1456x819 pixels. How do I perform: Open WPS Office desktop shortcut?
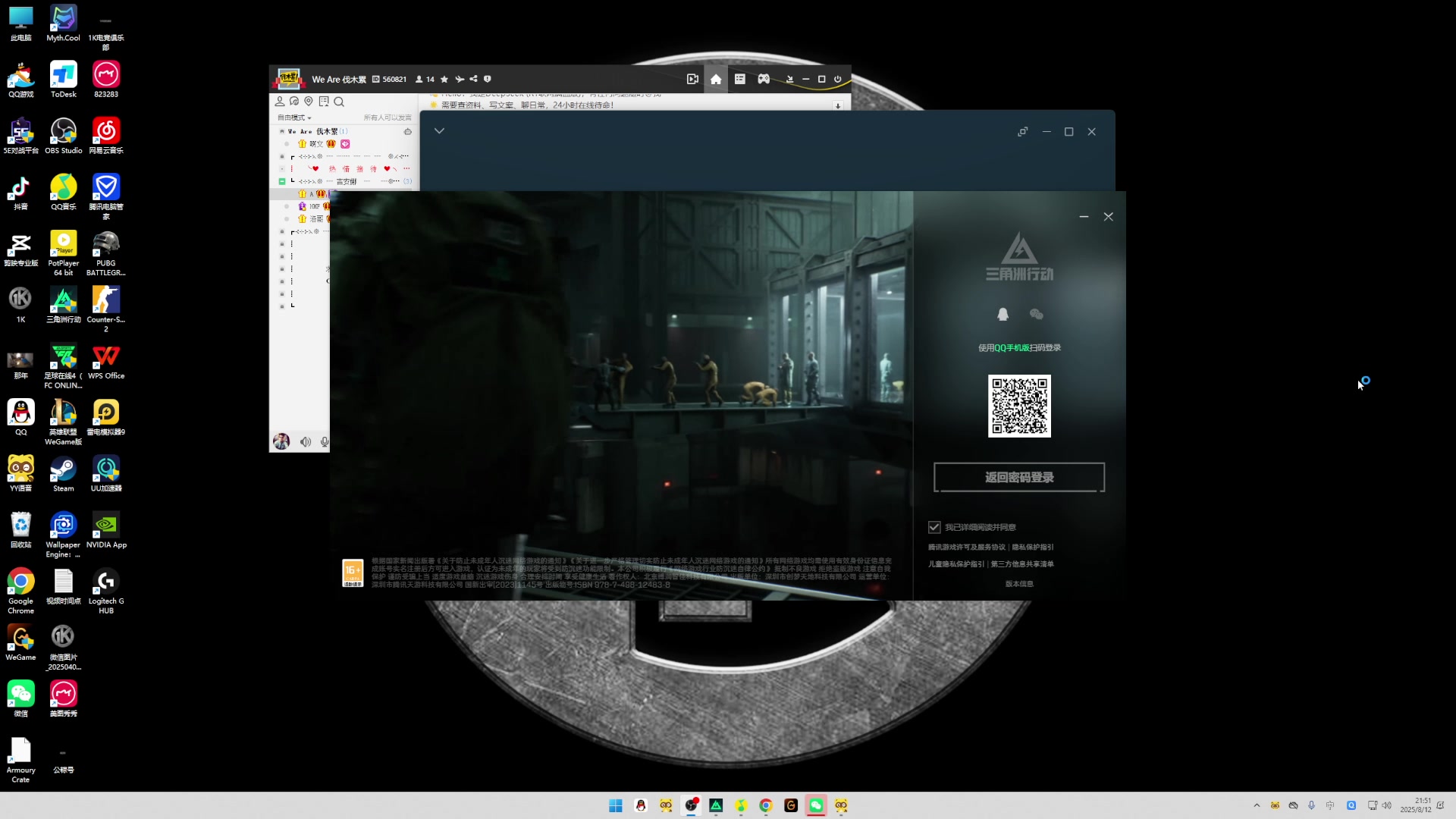pos(106,361)
